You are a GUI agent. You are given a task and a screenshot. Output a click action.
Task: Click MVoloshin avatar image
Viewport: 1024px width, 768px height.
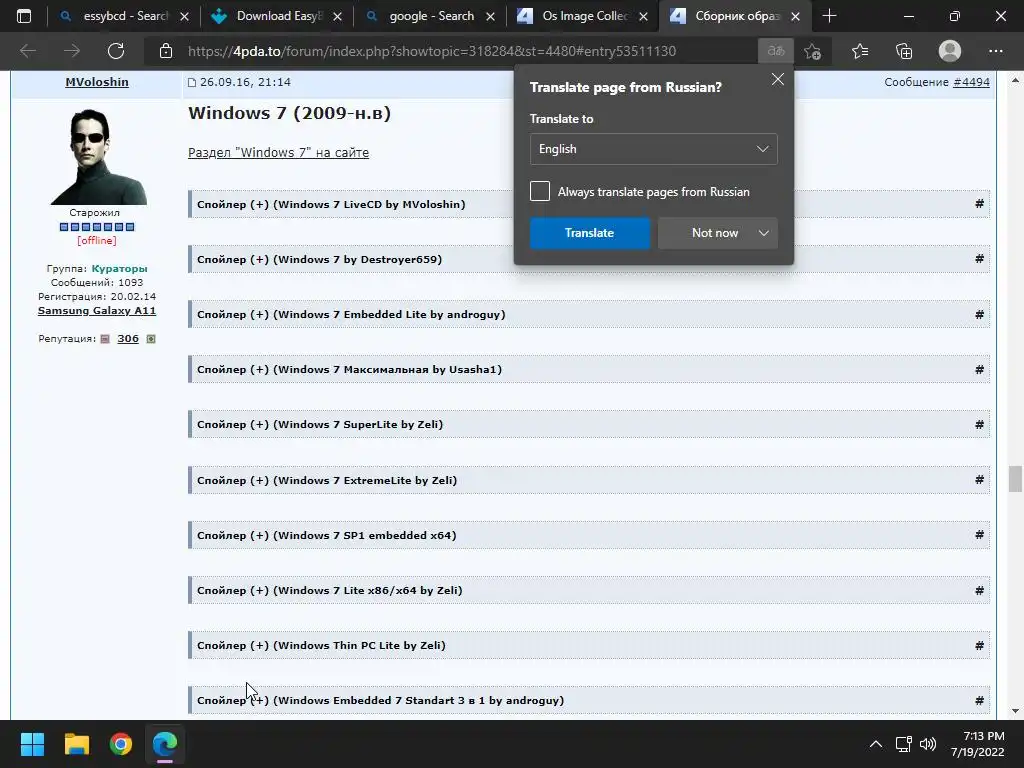(x=98, y=156)
